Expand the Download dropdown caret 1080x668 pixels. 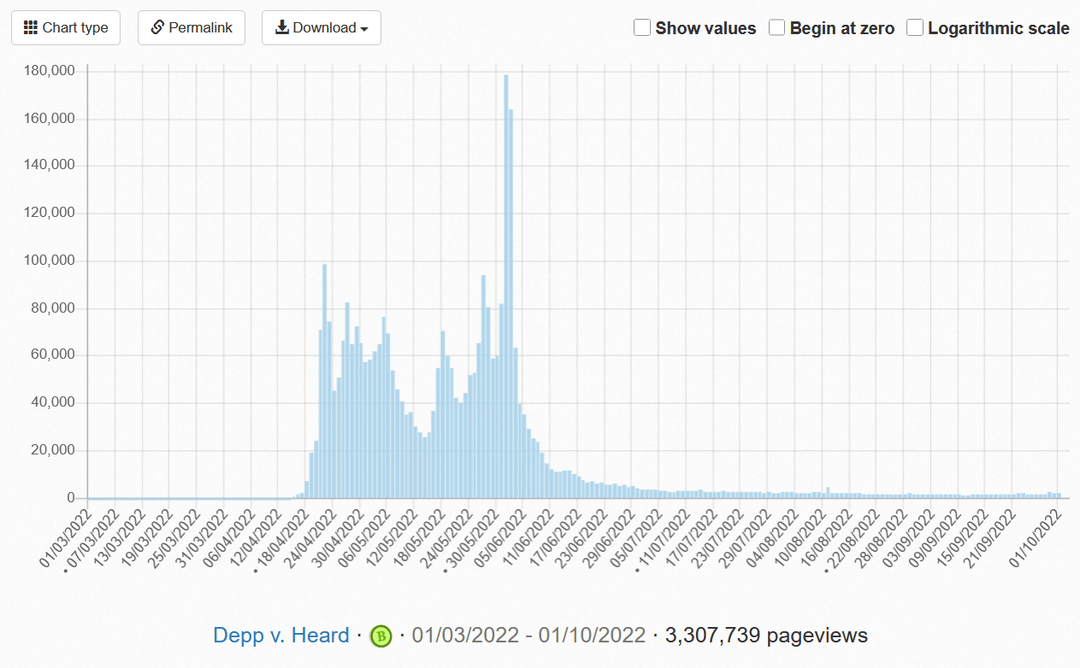click(x=364, y=29)
